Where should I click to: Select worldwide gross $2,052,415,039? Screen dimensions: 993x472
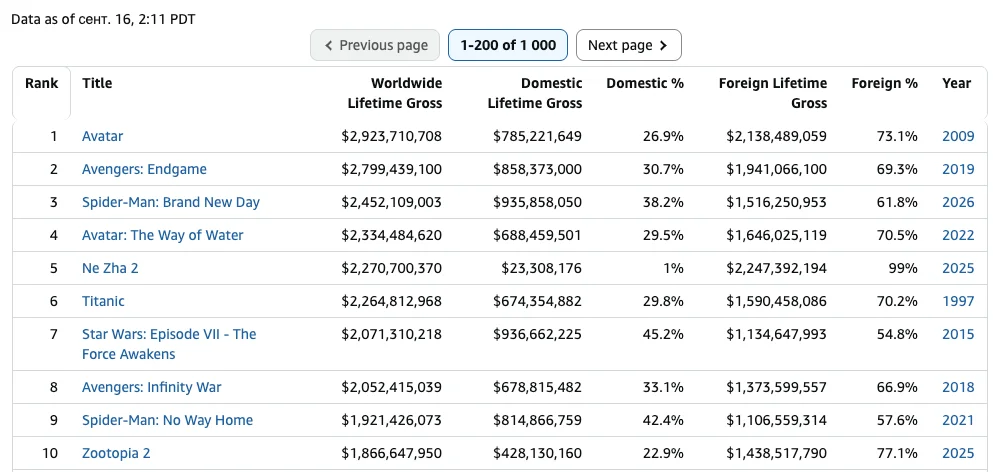pos(392,387)
